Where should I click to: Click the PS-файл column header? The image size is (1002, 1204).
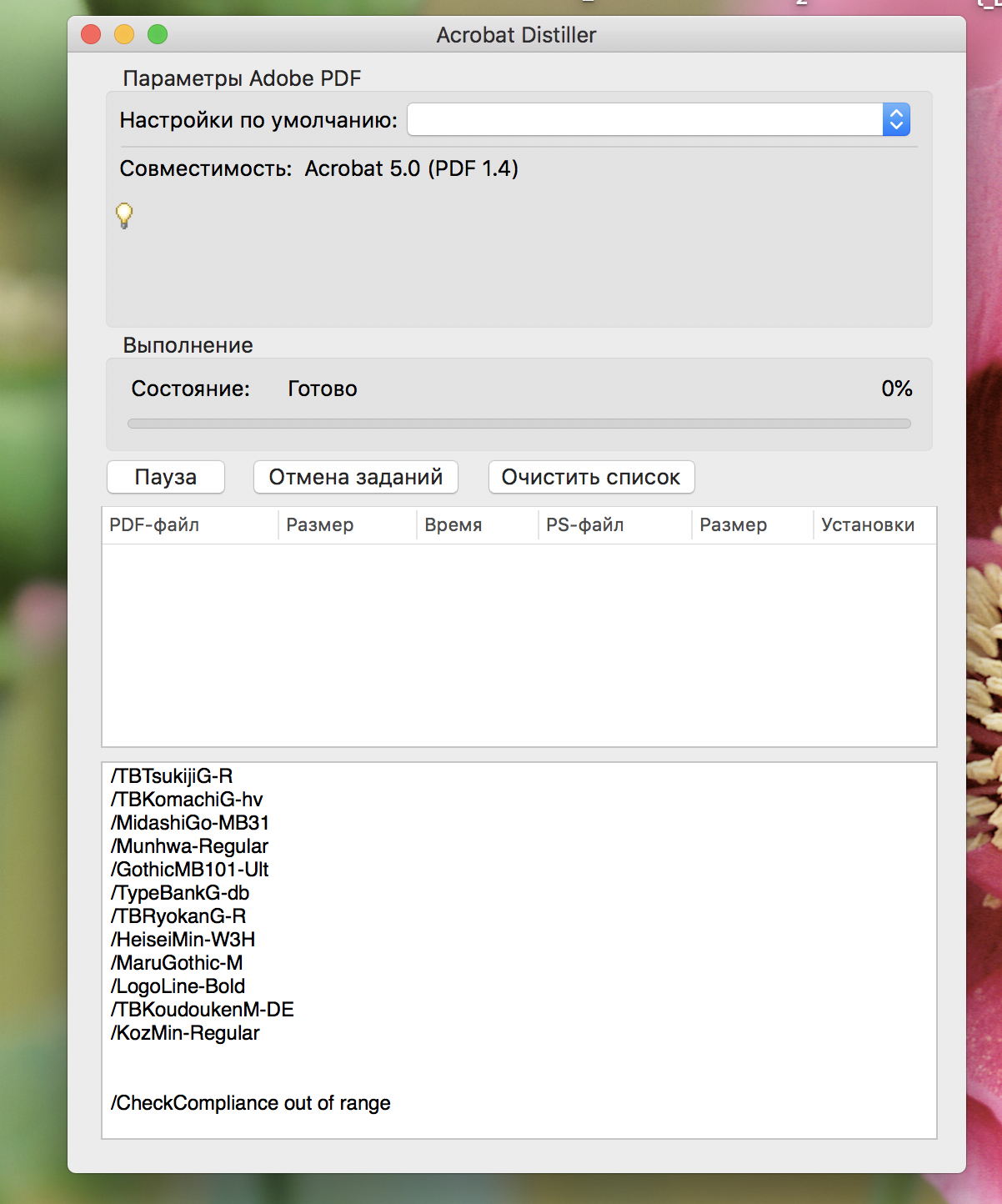[615, 525]
